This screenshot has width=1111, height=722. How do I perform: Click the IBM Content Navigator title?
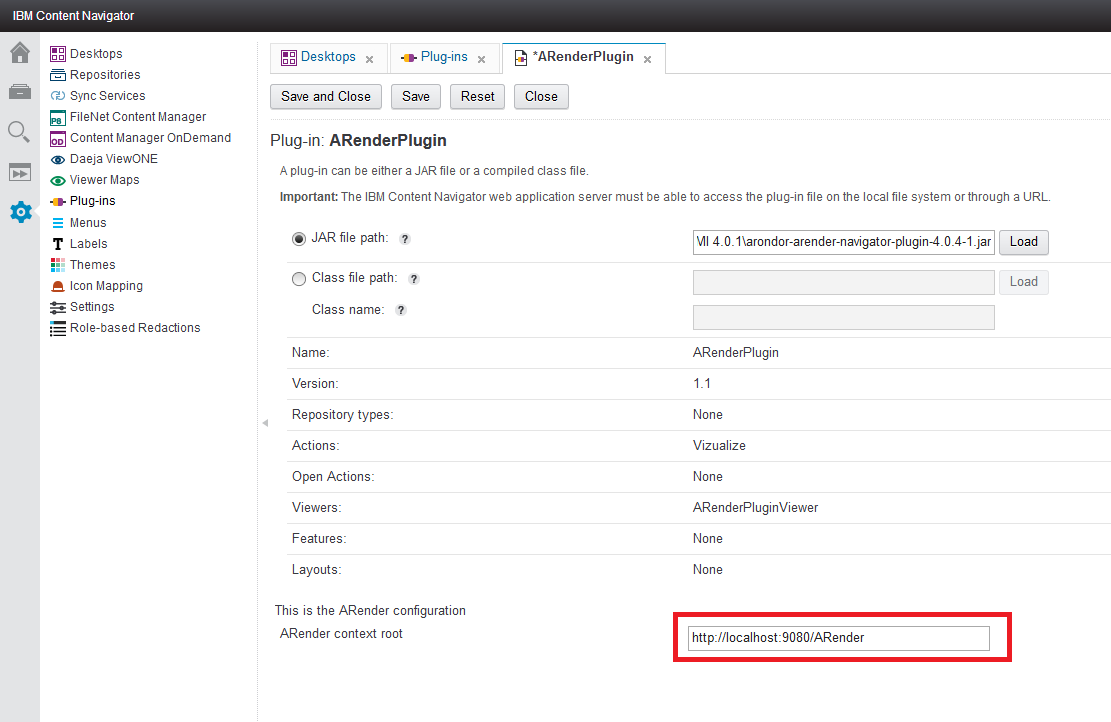tap(73, 16)
